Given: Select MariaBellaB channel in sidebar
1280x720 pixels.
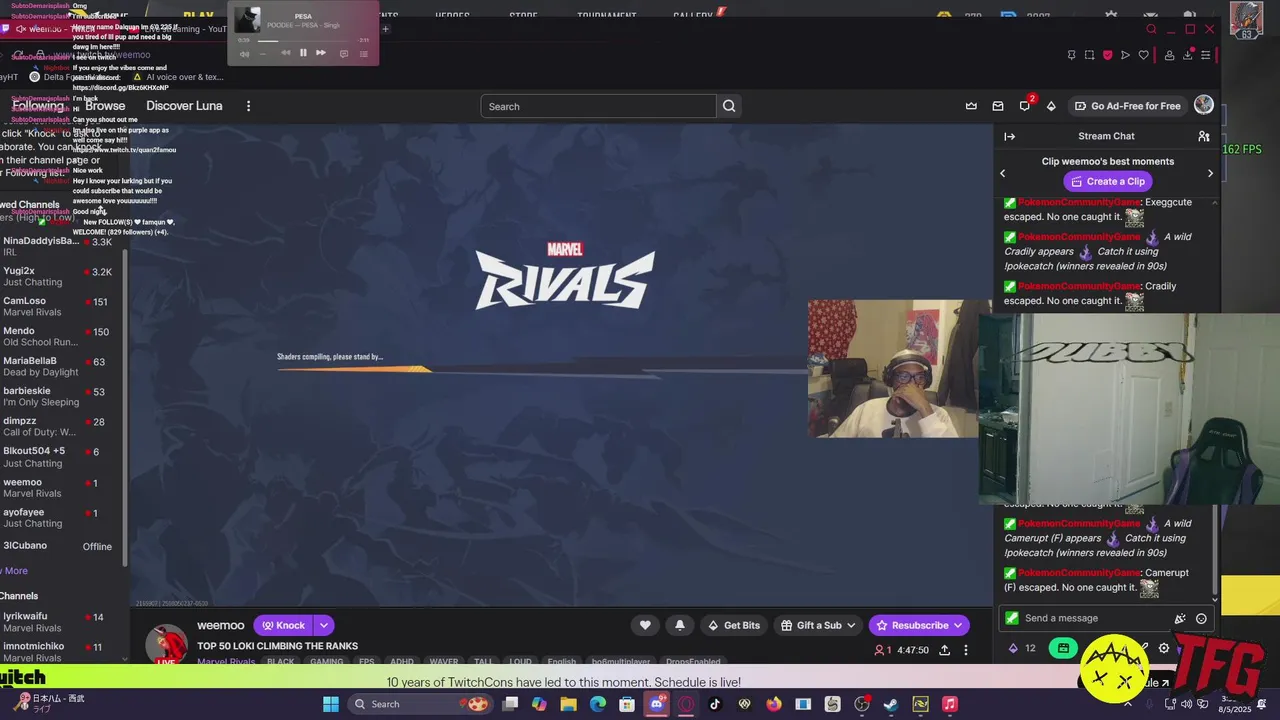Looking at the screenshot, I should coord(60,366).
